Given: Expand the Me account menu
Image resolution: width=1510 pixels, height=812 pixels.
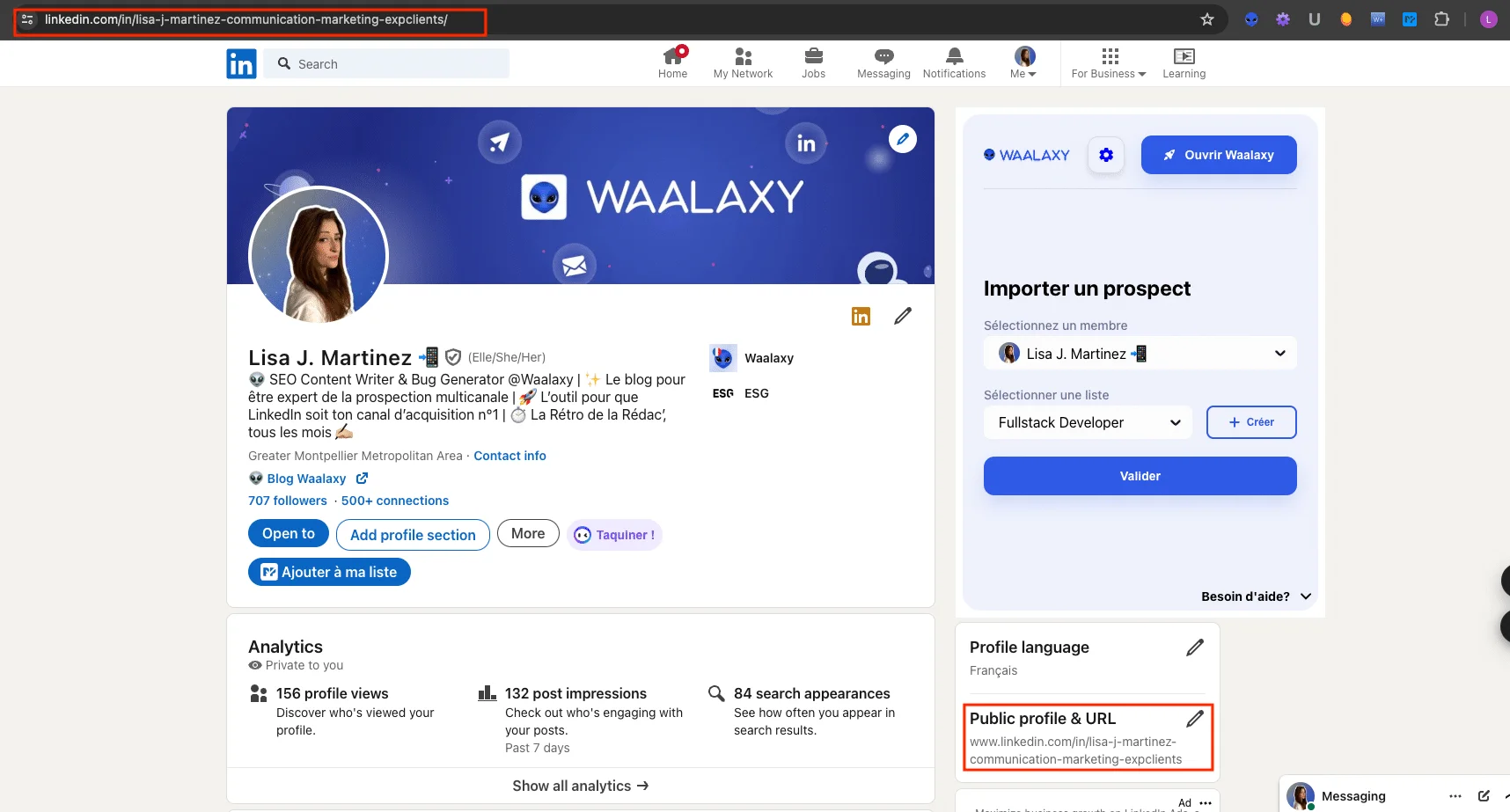Looking at the screenshot, I should (x=1023, y=62).
